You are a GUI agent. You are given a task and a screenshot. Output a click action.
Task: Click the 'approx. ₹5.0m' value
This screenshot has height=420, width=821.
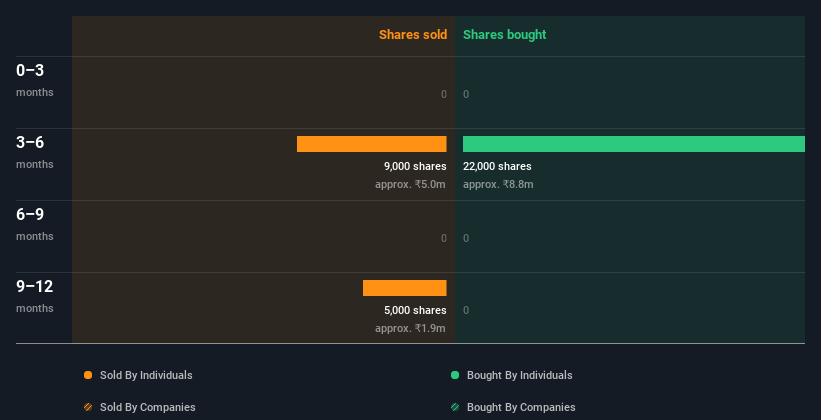coord(410,184)
